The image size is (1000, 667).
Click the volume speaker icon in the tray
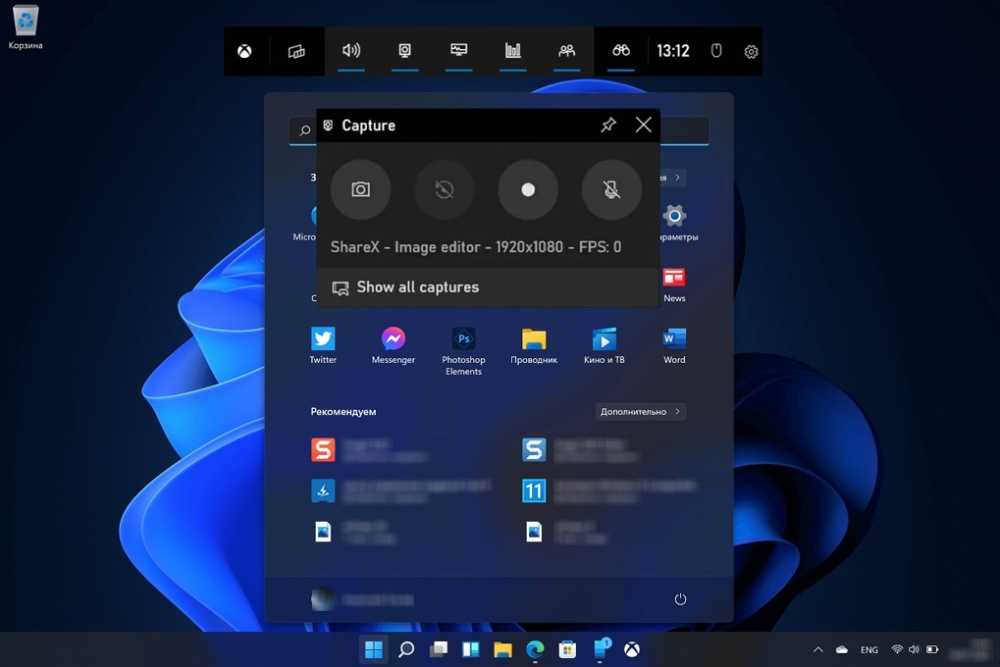pyautogui.click(x=915, y=649)
